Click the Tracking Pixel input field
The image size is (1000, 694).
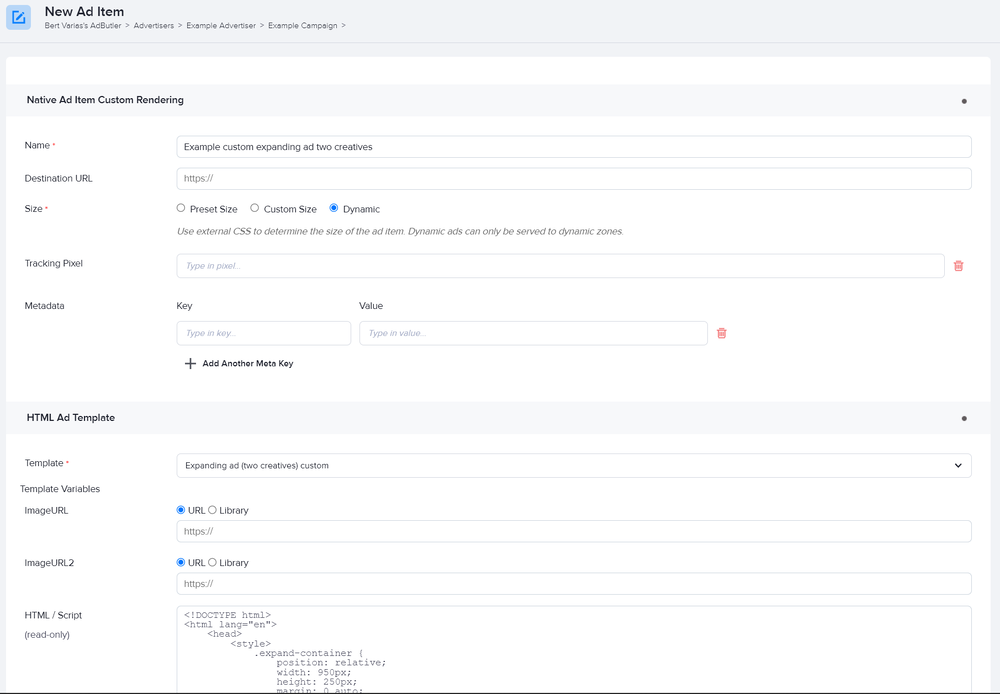coord(560,266)
